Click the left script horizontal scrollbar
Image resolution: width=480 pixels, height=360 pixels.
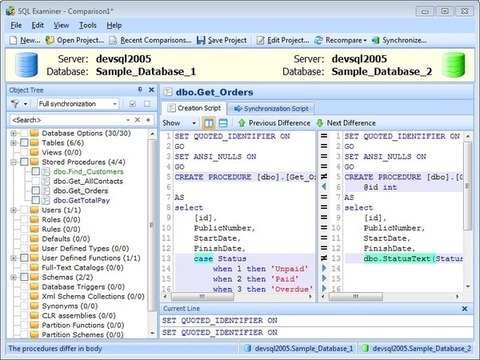[x=239, y=296]
